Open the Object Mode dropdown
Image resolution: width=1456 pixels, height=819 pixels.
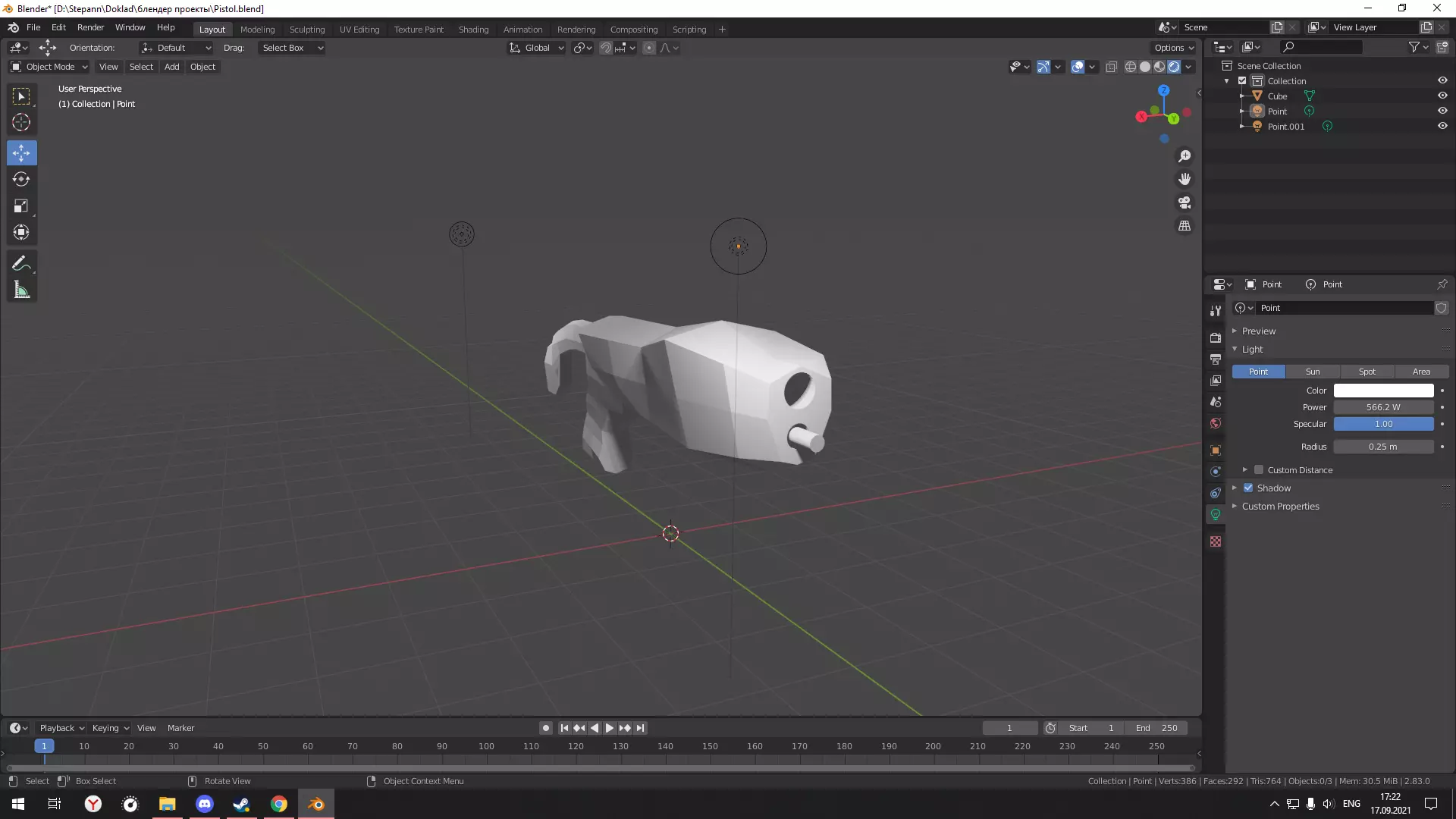[x=49, y=67]
